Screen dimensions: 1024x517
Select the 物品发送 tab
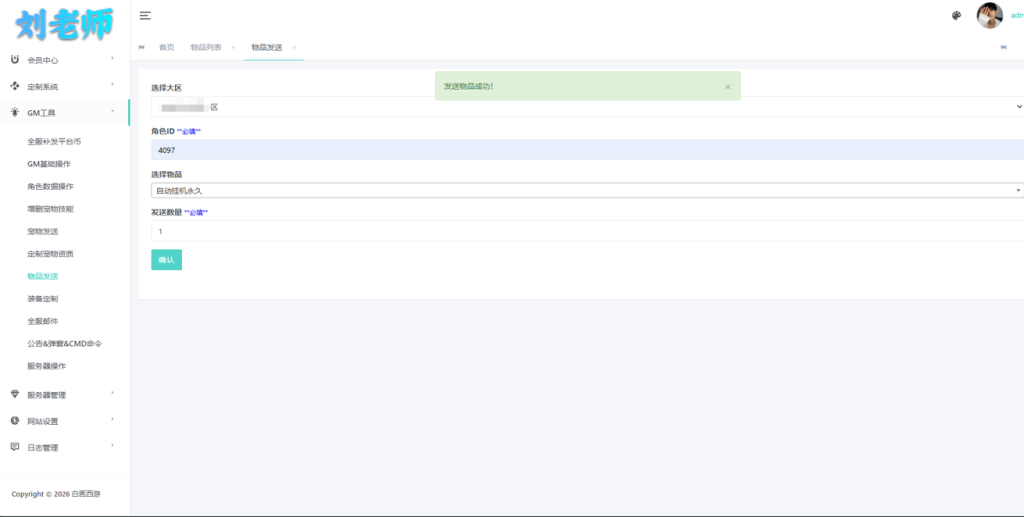tap(266, 48)
